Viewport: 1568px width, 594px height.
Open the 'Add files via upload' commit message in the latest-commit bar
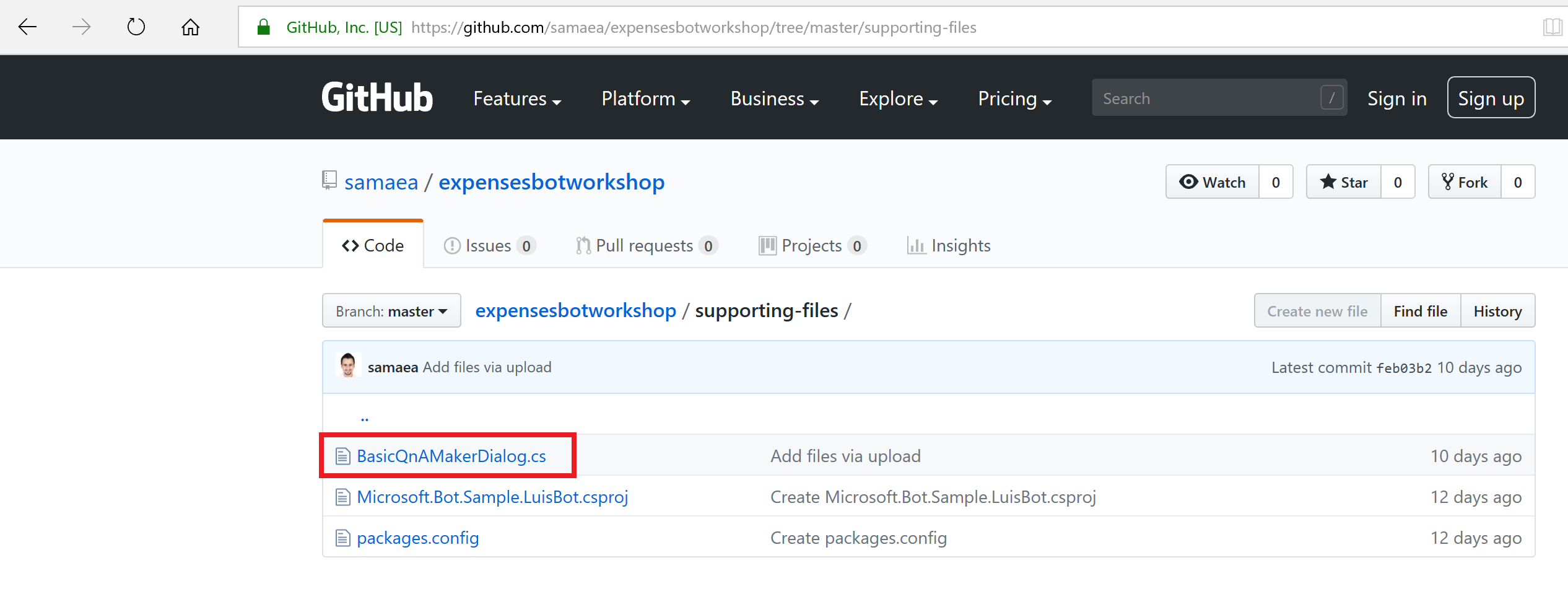coord(487,367)
